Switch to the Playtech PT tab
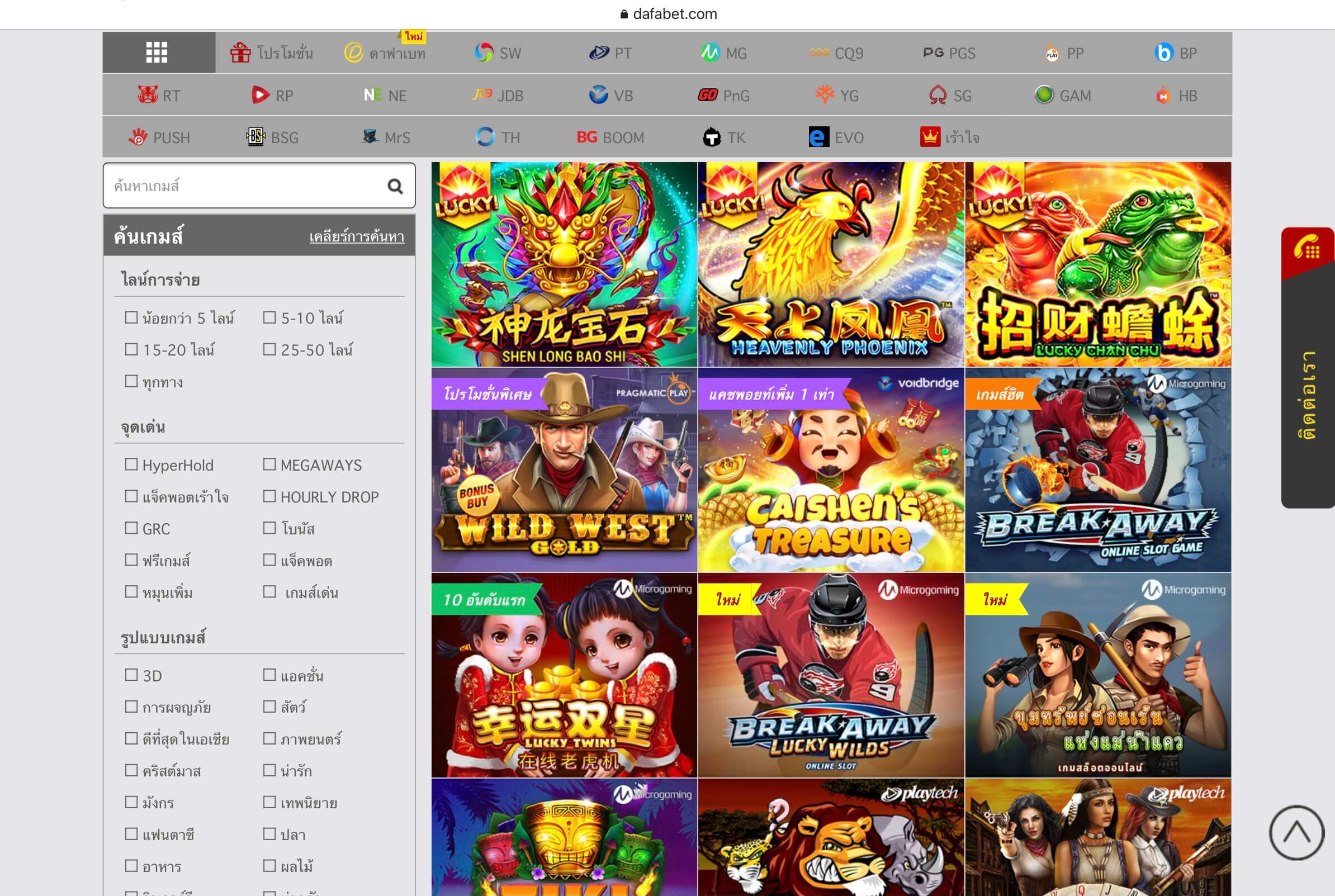Image resolution: width=1335 pixels, height=896 pixels. point(610,53)
